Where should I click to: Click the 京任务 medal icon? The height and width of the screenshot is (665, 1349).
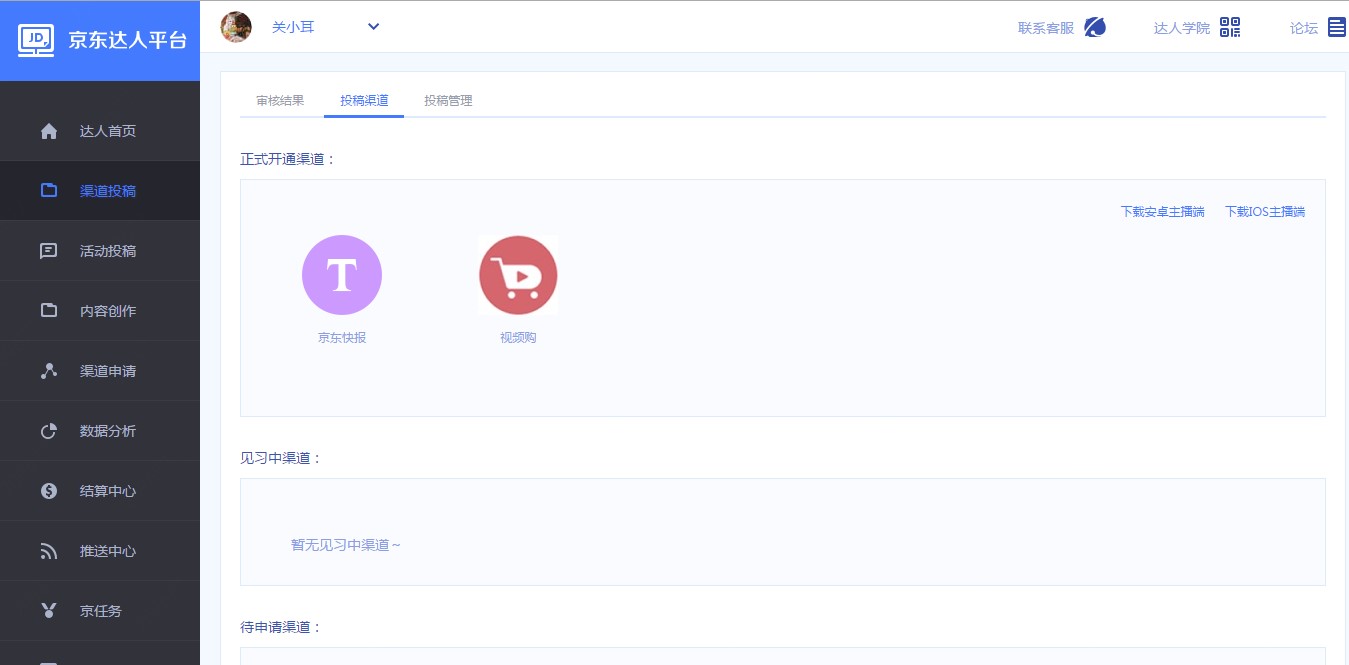(x=48, y=611)
